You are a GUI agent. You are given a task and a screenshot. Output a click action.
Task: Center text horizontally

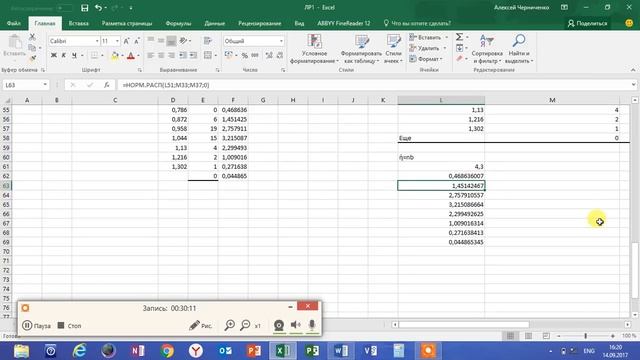[x=161, y=55]
